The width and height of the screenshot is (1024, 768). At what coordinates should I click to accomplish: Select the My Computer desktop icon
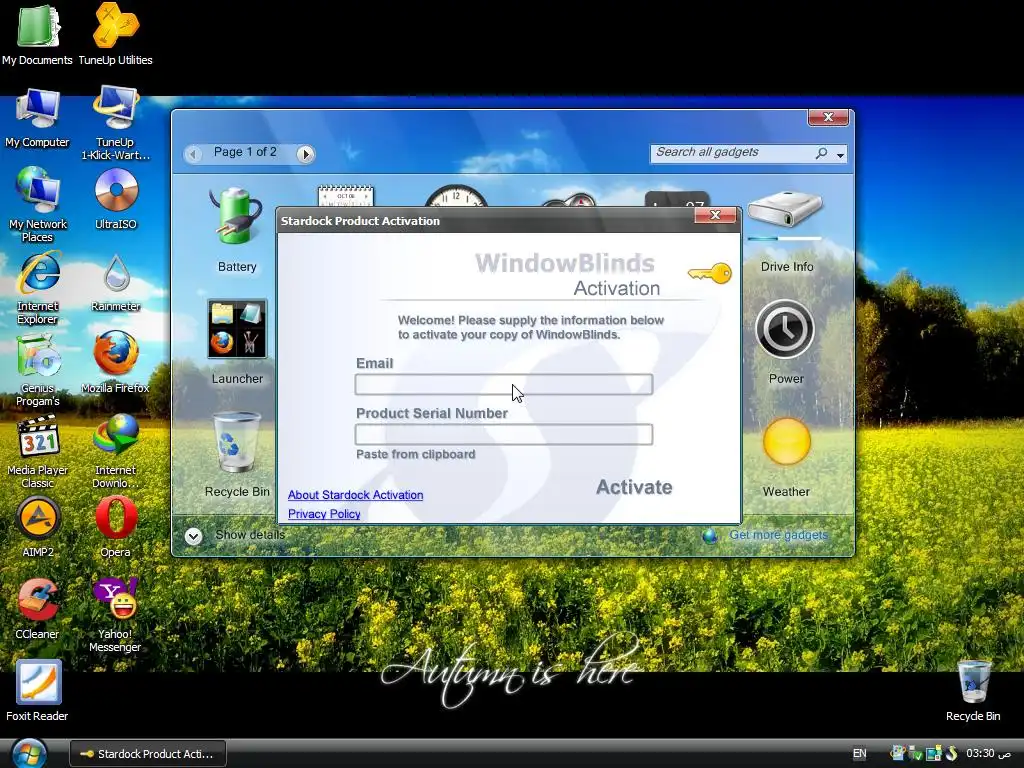(x=37, y=118)
